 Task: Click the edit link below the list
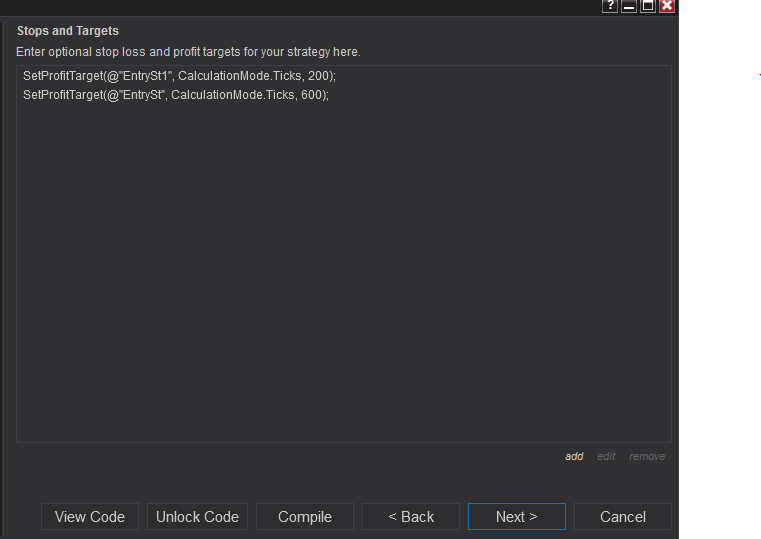[606, 457]
